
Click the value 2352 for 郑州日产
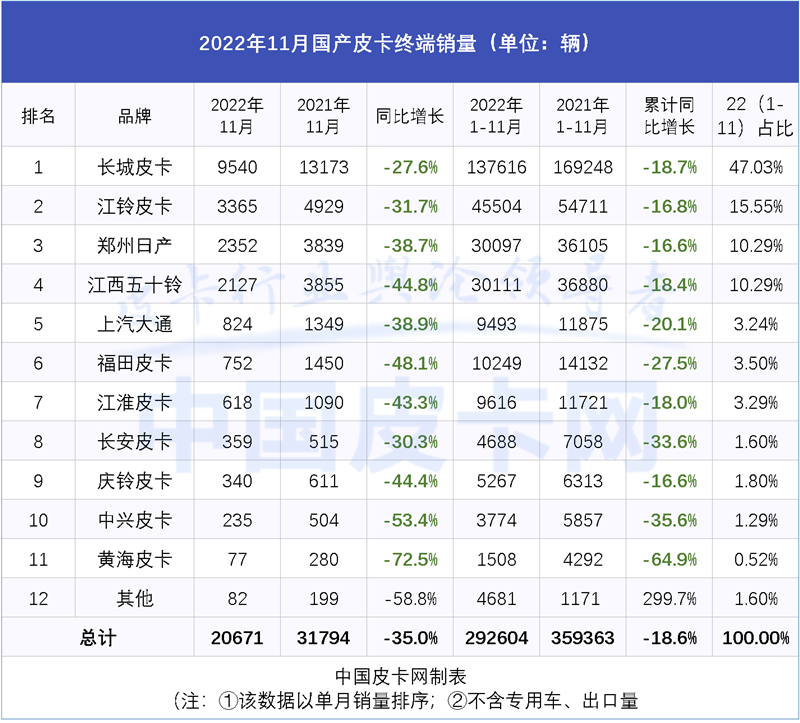pos(237,246)
